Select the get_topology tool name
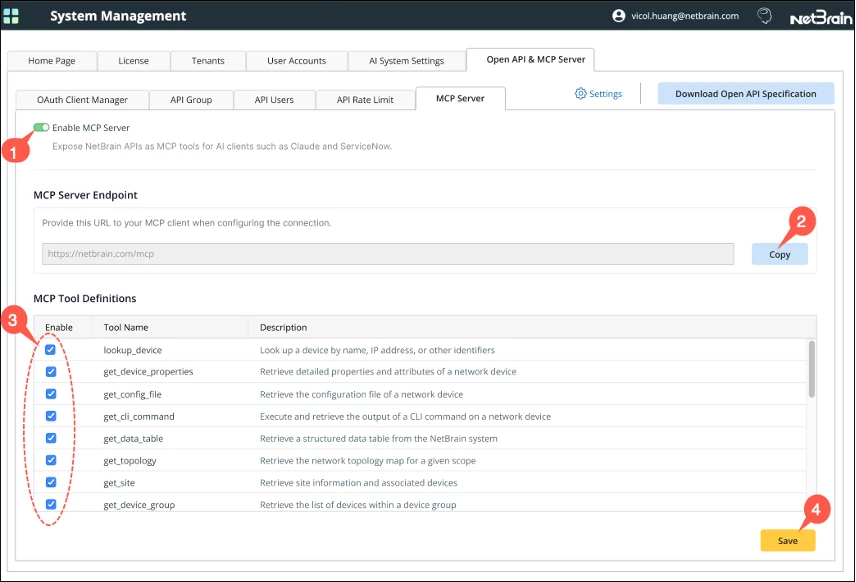 pos(130,461)
